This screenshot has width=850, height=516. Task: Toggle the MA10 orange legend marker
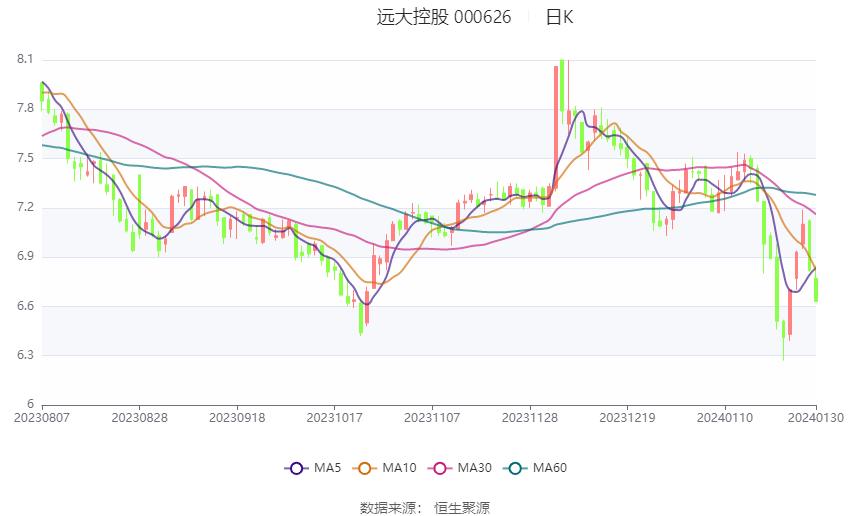pos(364,468)
